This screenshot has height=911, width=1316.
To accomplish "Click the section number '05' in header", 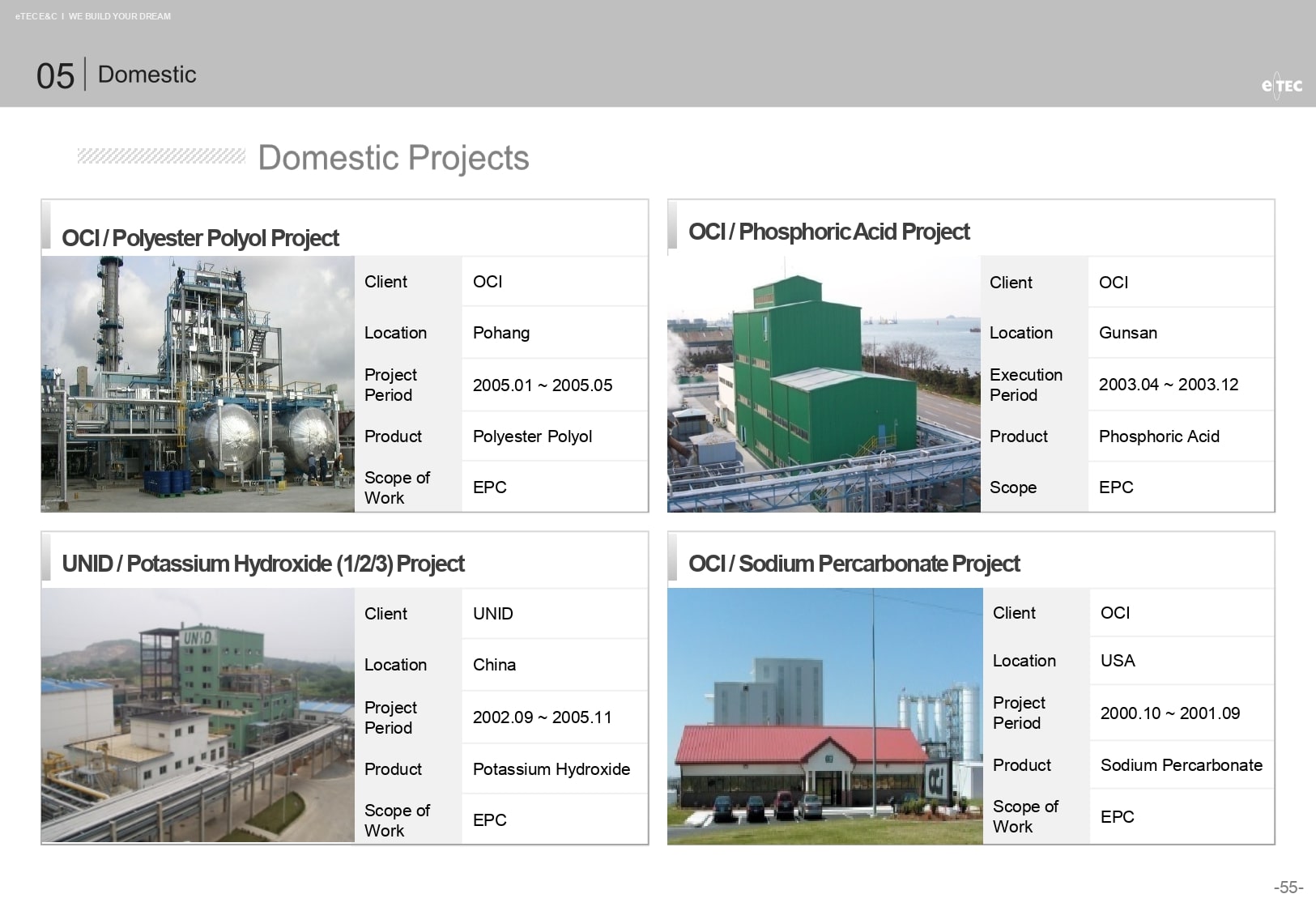I will pos(55,76).
